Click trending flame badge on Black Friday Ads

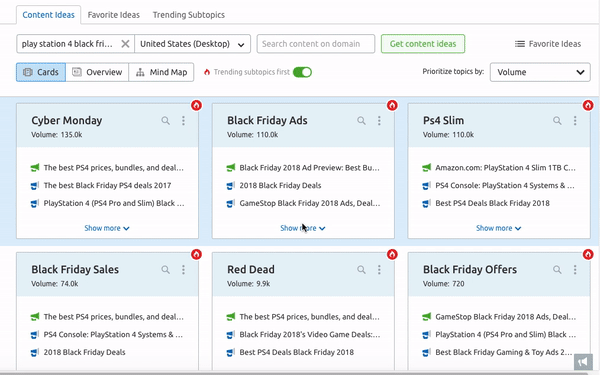point(392,105)
